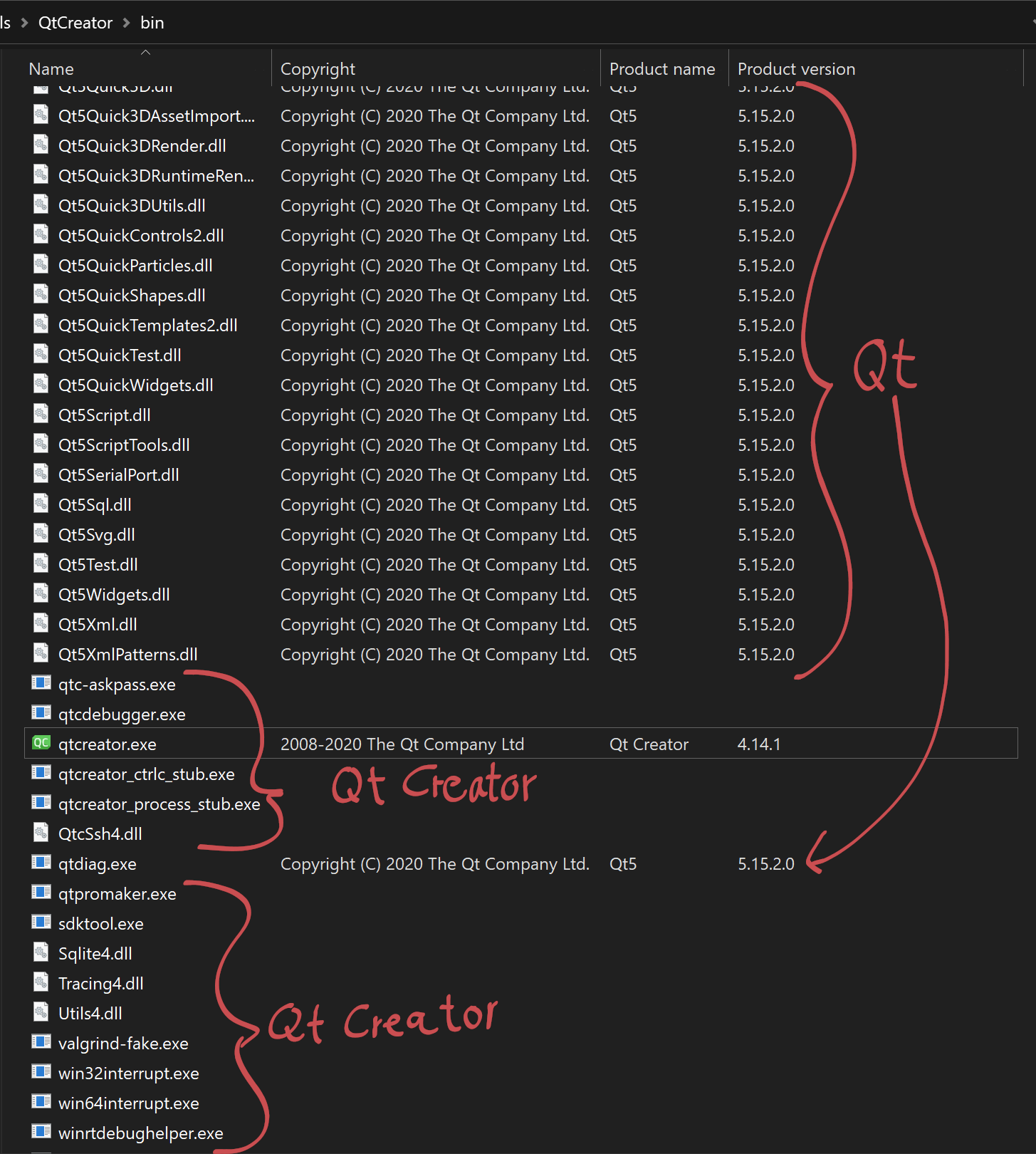Click the Qt5QuickTest.dll file icon
1036x1154 pixels.
[41, 354]
